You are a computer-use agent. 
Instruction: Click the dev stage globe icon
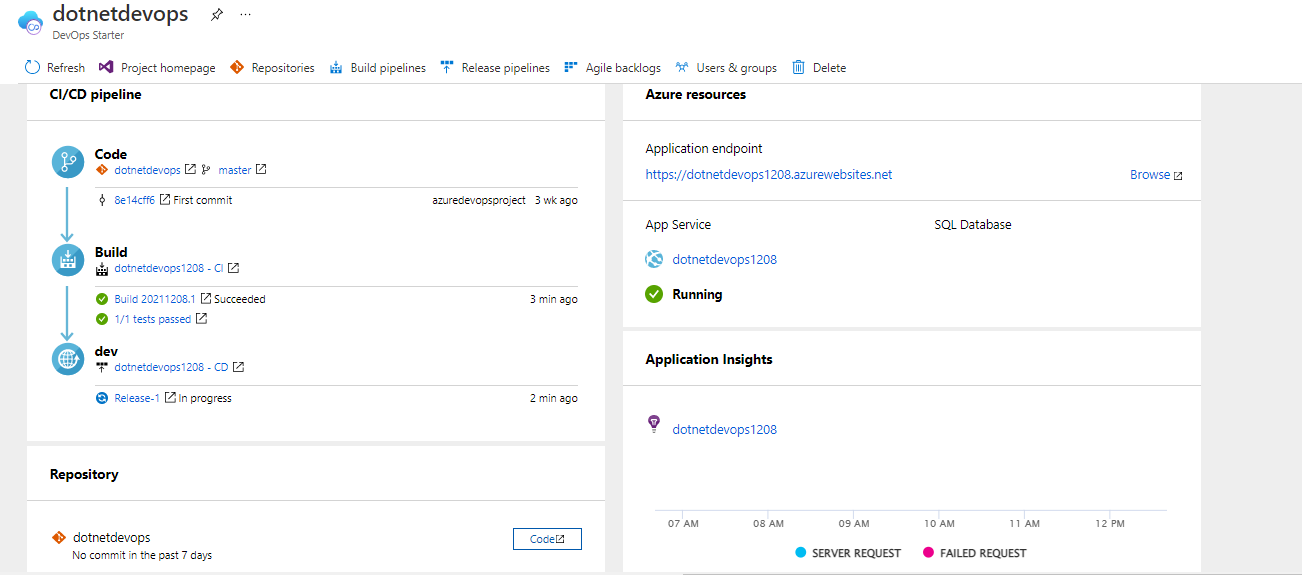coord(68,359)
